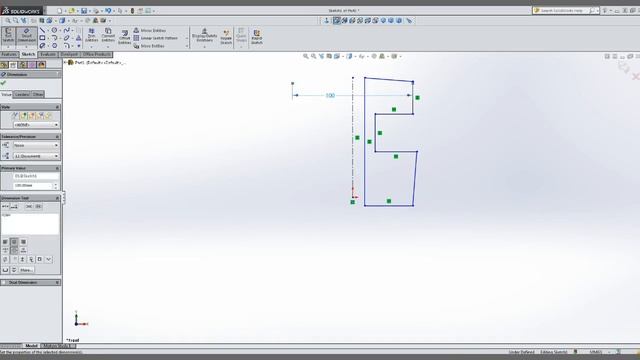Screen dimensions: 640x360
Task: Open the Leaders tab in Dimension panel
Action: tap(22, 94)
